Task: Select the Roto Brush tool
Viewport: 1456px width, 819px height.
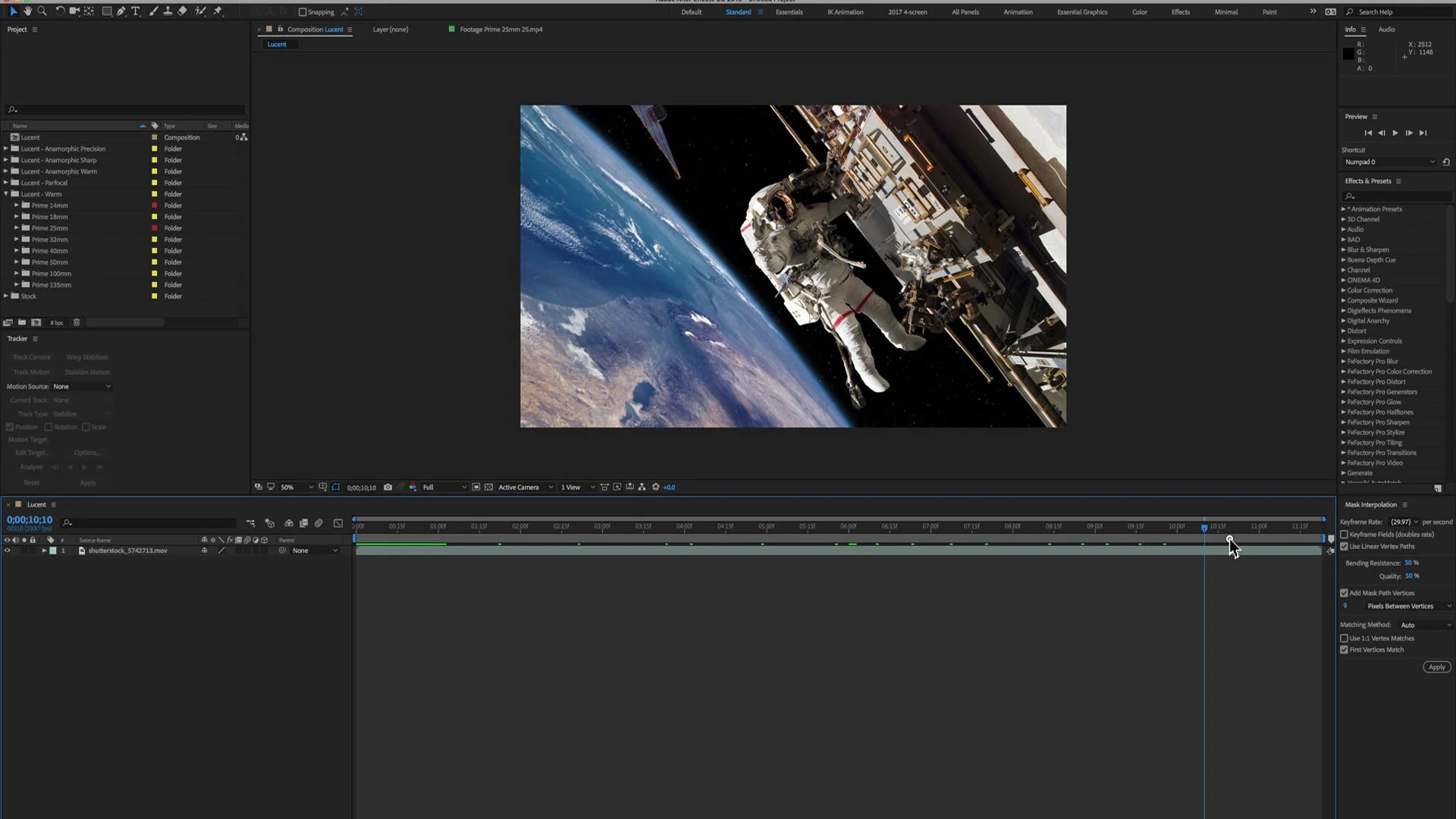Action: (201, 11)
